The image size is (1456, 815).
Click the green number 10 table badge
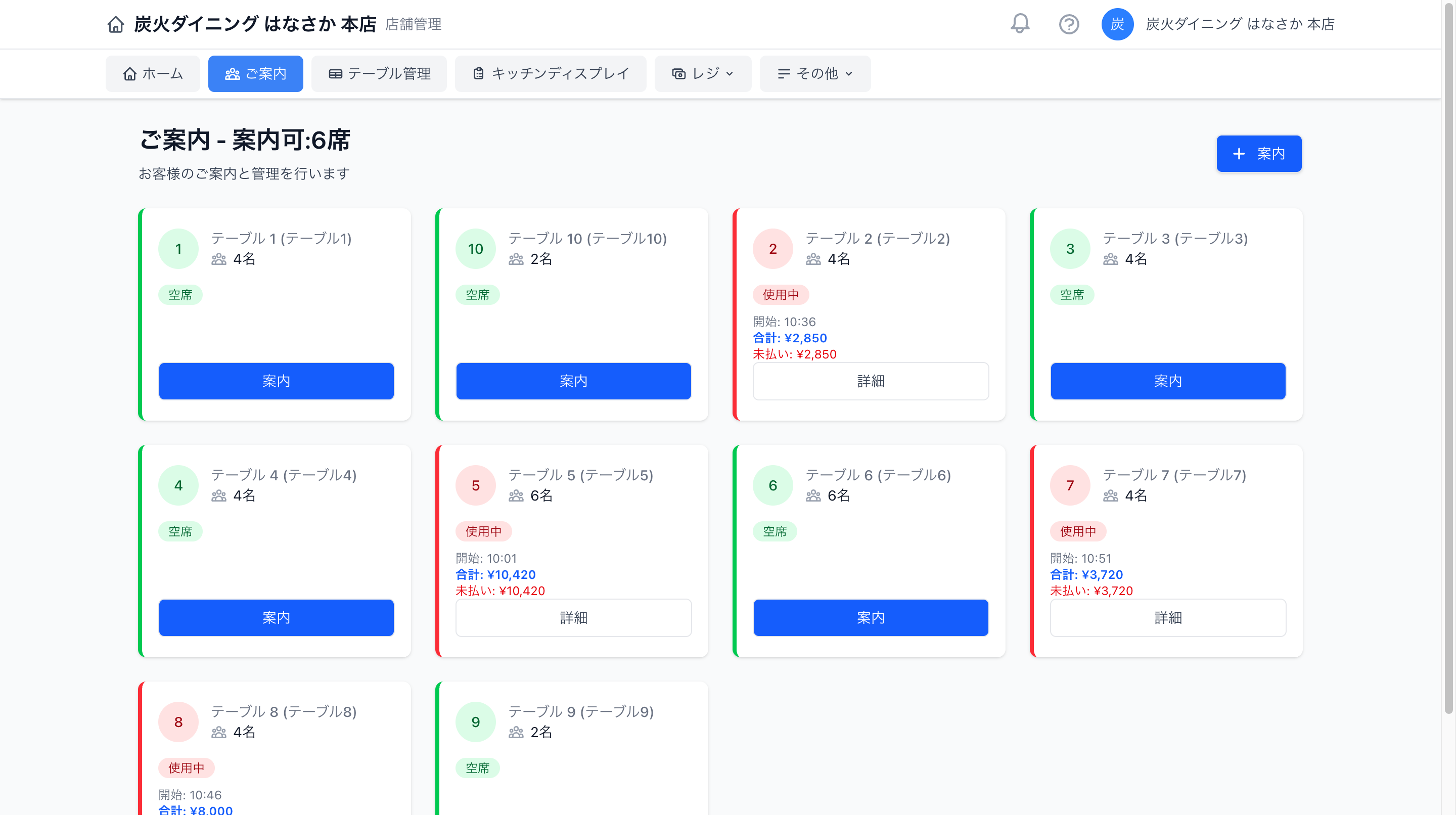pyautogui.click(x=475, y=249)
